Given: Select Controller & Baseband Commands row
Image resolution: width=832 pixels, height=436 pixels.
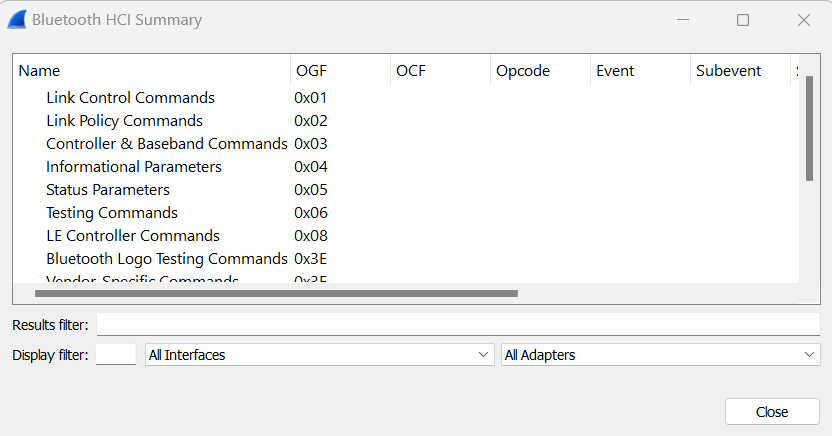Looking at the screenshot, I should tap(166, 144).
